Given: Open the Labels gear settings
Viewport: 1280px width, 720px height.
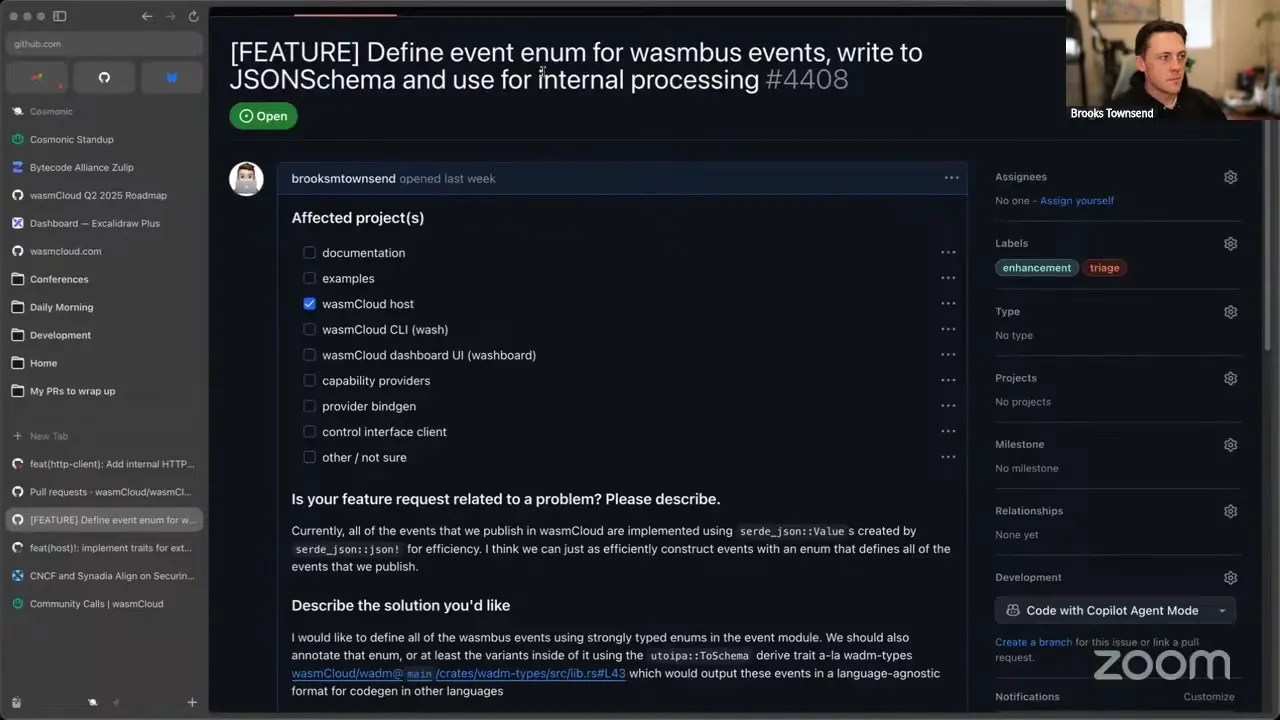Looking at the screenshot, I should tap(1230, 244).
